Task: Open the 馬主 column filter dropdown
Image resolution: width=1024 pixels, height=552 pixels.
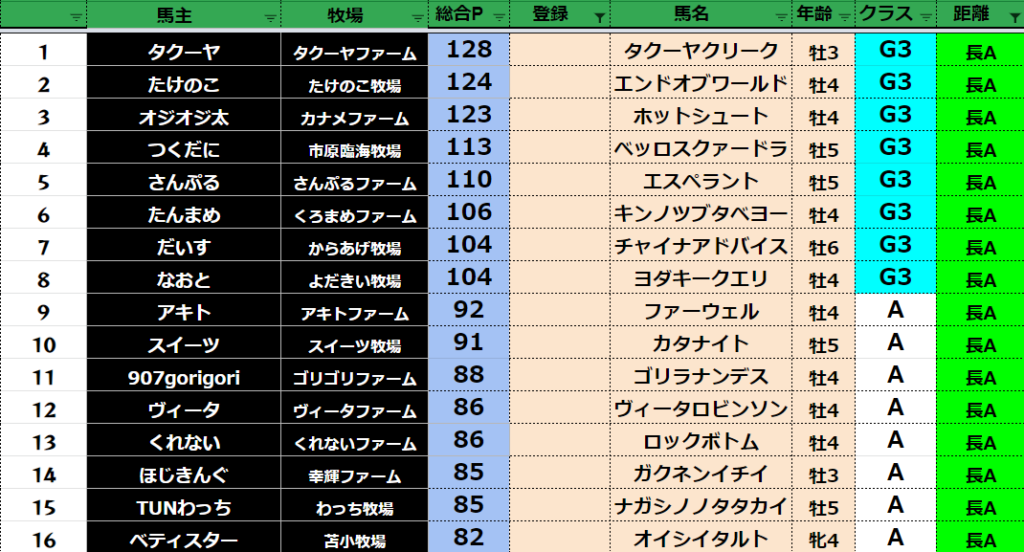Action: [269, 16]
